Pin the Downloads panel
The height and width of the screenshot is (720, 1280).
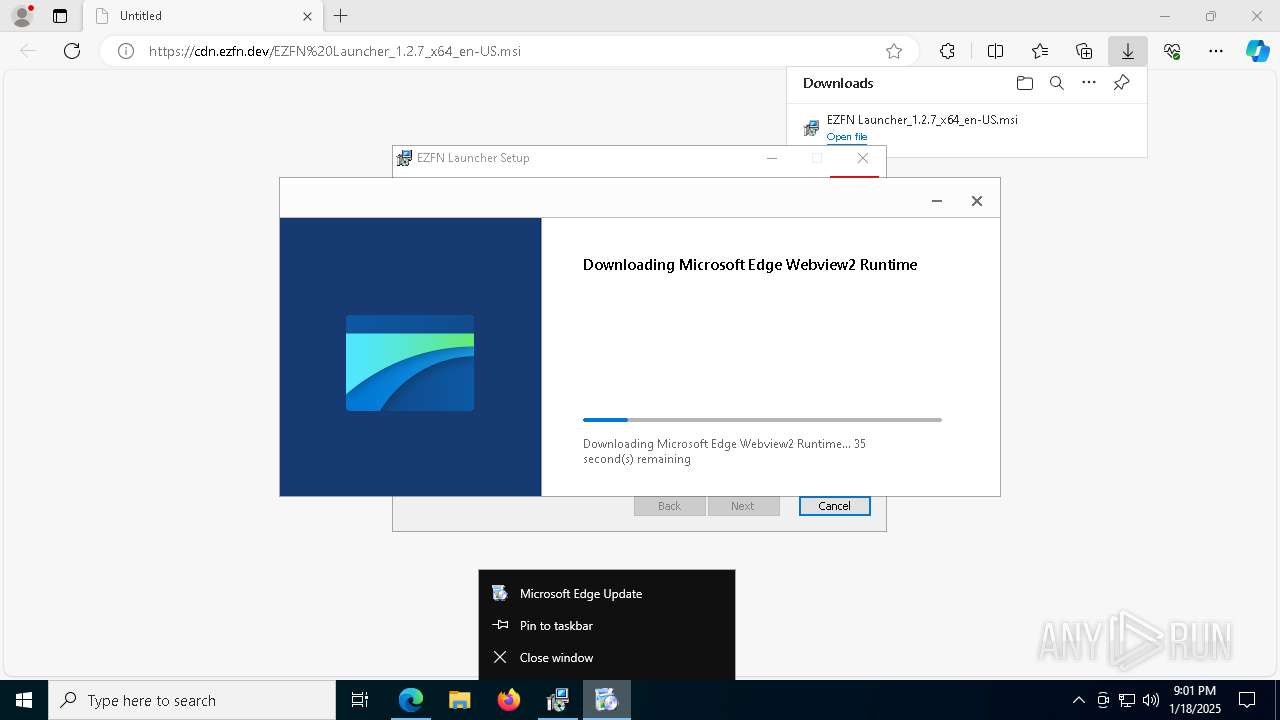point(1122,83)
